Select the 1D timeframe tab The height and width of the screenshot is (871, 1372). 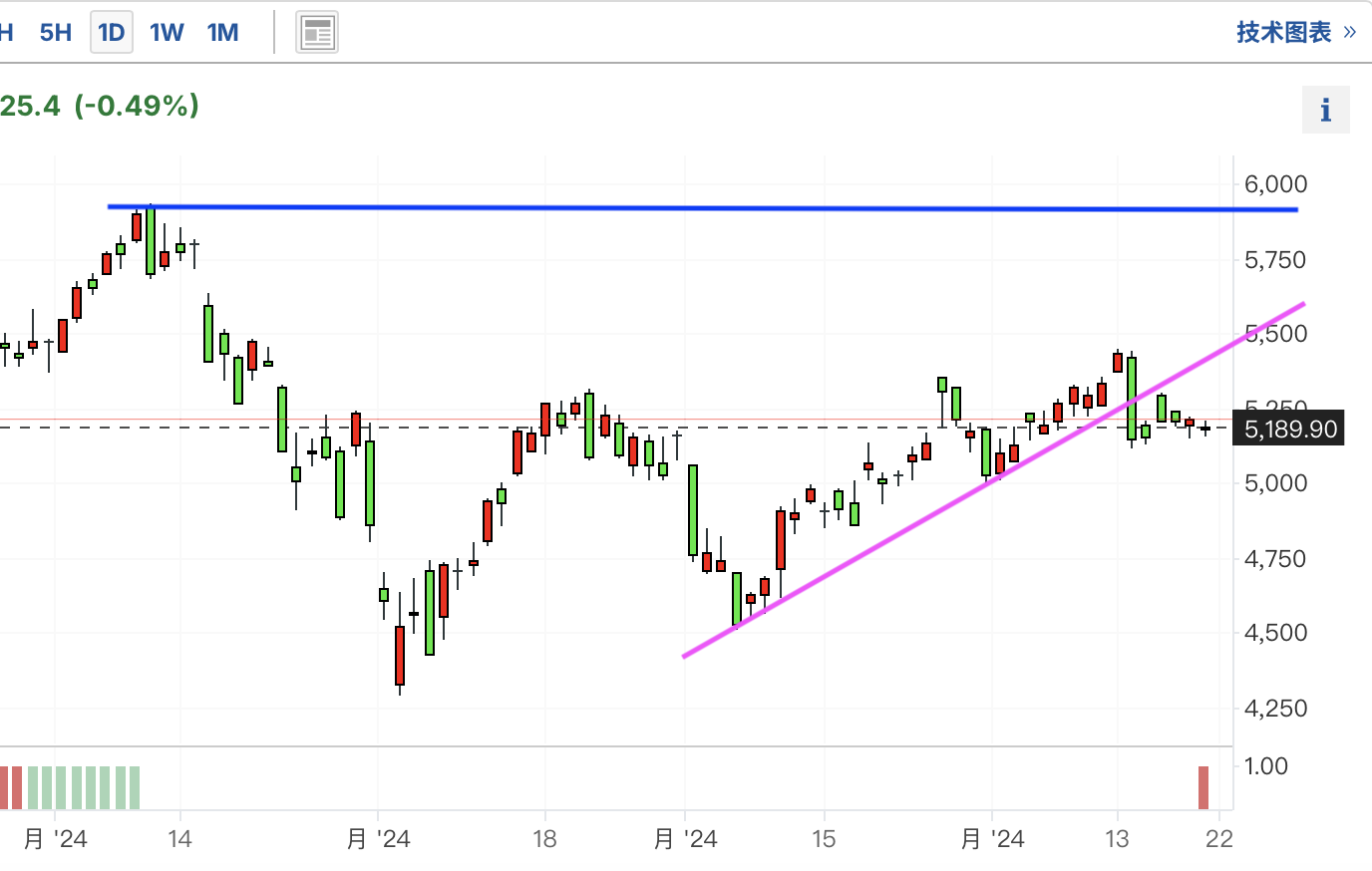(112, 33)
